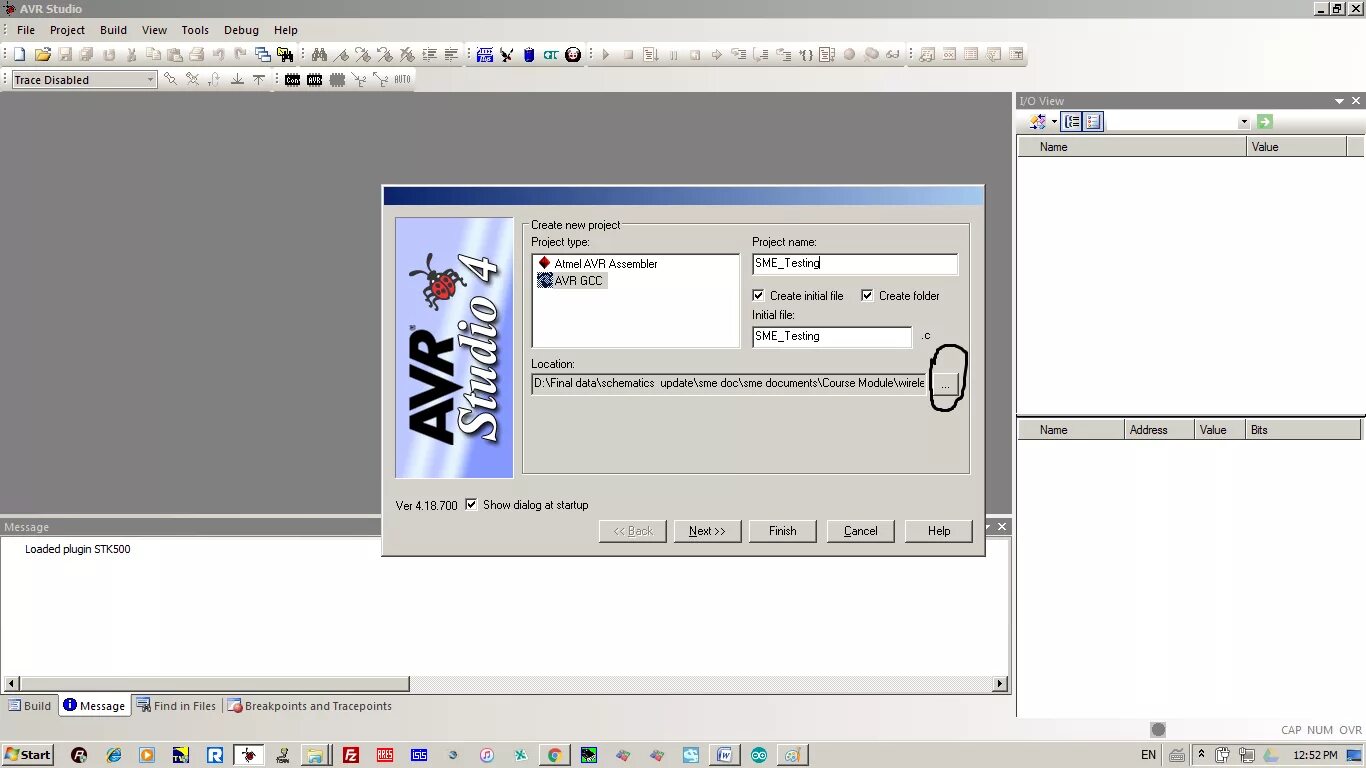This screenshot has width=1366, height=768.
Task: Click the Quickwatch glasses icon
Action: (x=893, y=55)
